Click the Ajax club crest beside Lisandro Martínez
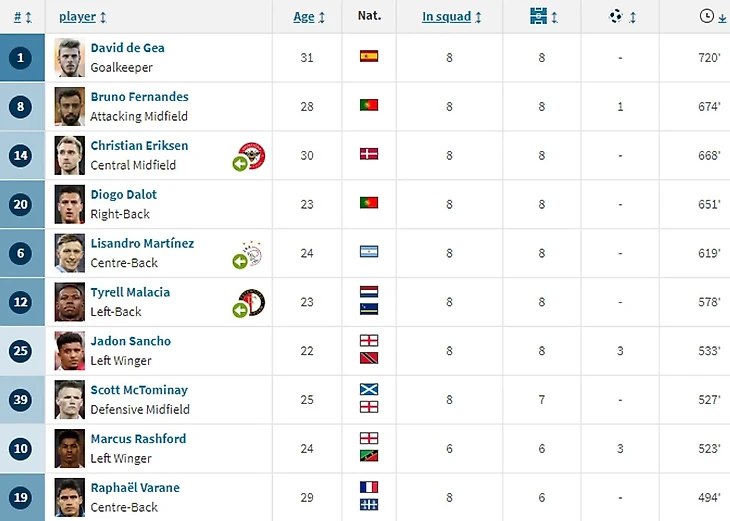The height and width of the screenshot is (521, 730). point(251,252)
